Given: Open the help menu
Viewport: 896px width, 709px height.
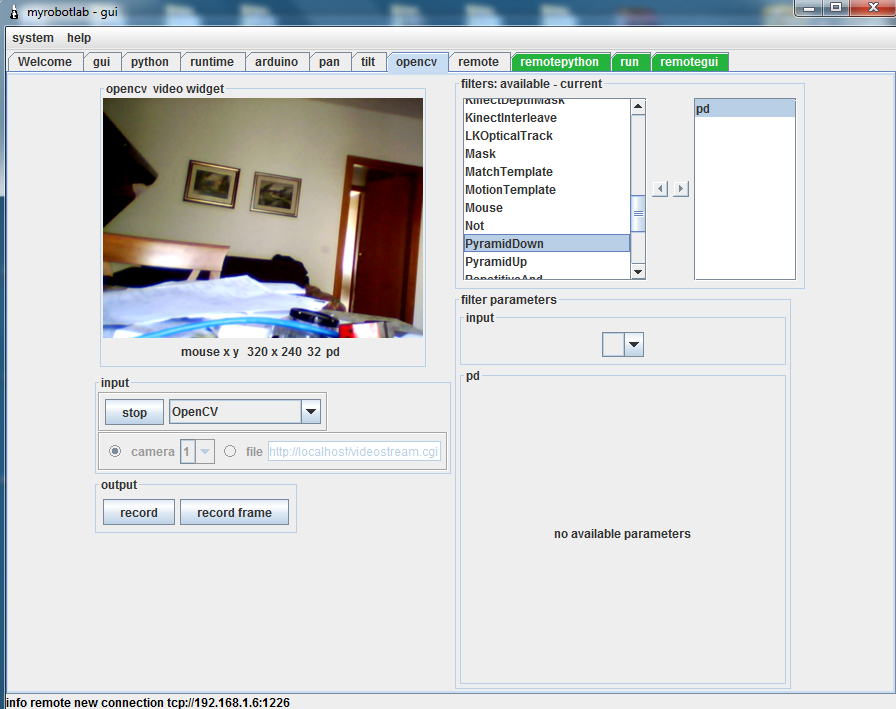Looking at the screenshot, I should click(79, 38).
